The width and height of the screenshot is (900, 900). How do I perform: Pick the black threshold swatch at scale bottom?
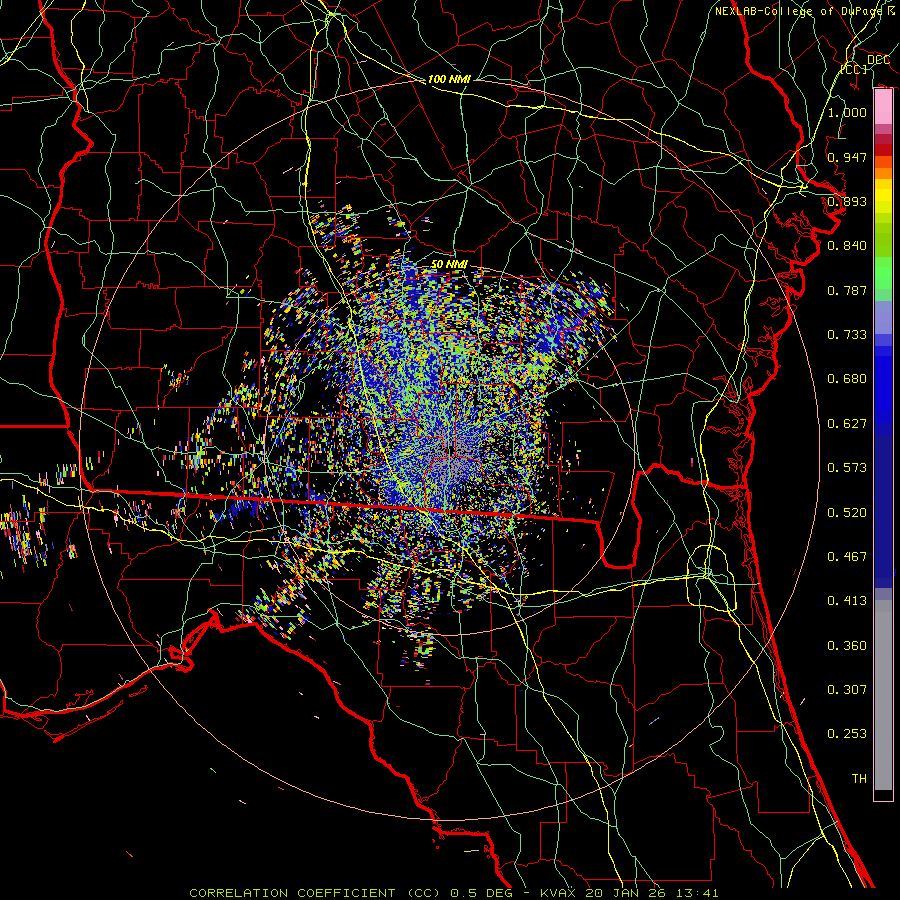883,794
